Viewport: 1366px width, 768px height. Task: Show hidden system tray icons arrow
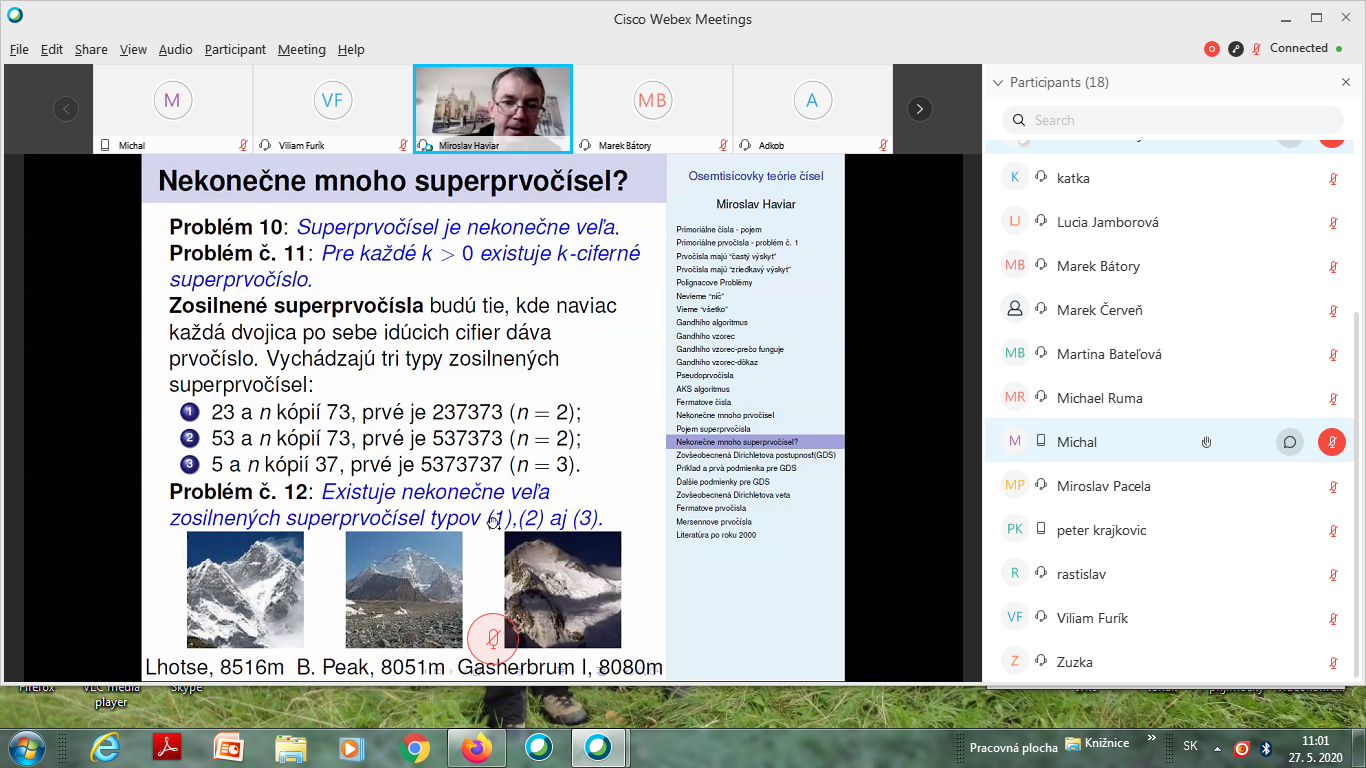(x=1217, y=748)
